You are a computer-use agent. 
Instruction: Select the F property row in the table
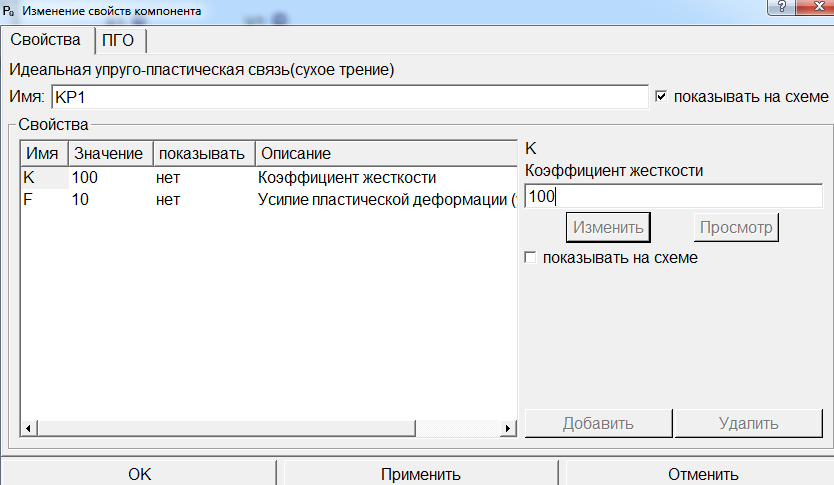click(200, 199)
